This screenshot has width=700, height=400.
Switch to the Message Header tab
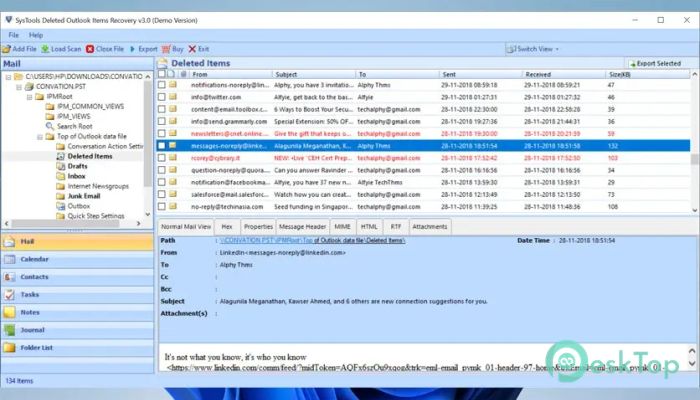point(302,227)
